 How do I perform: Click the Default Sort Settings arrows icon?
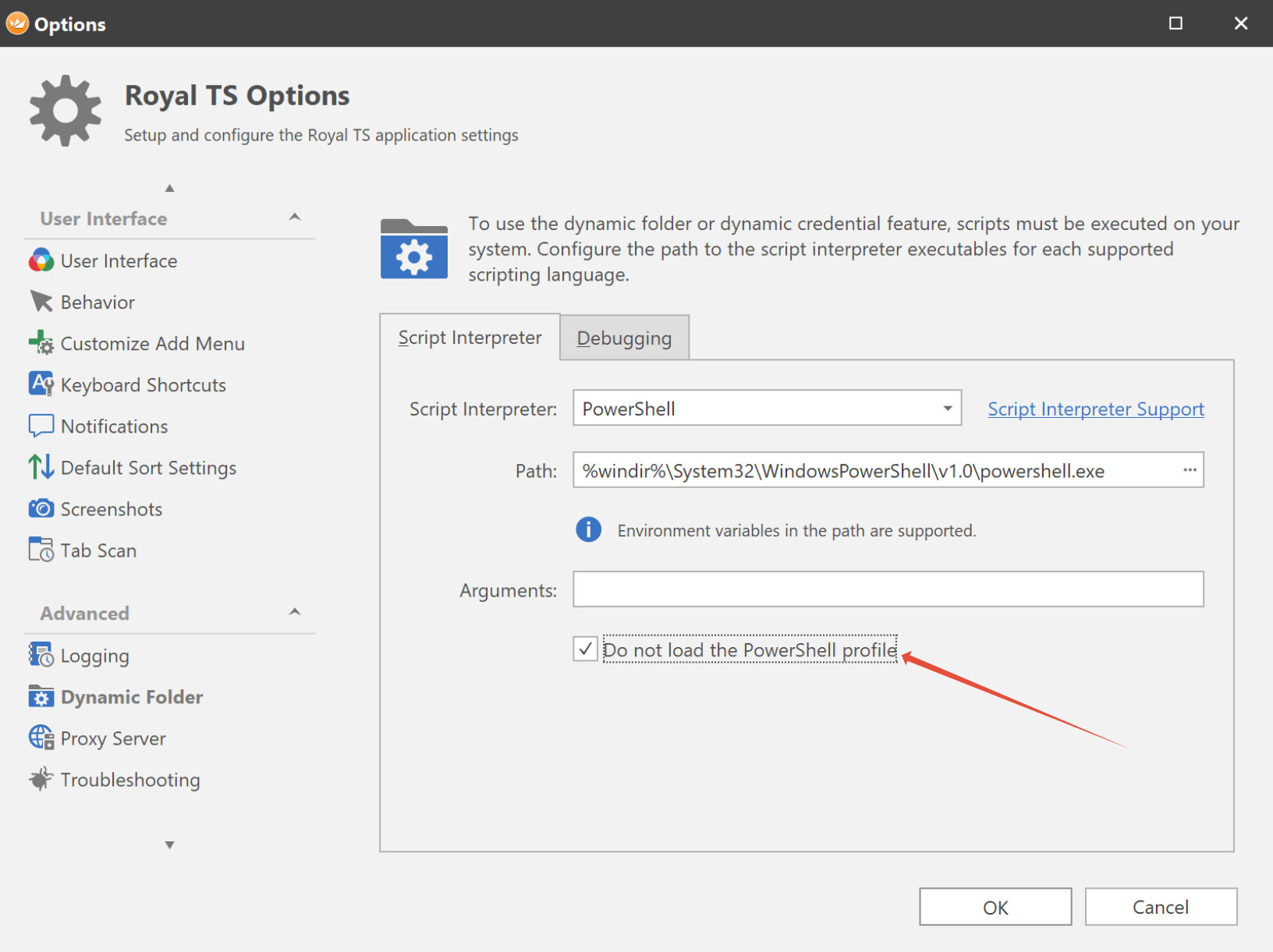point(41,467)
